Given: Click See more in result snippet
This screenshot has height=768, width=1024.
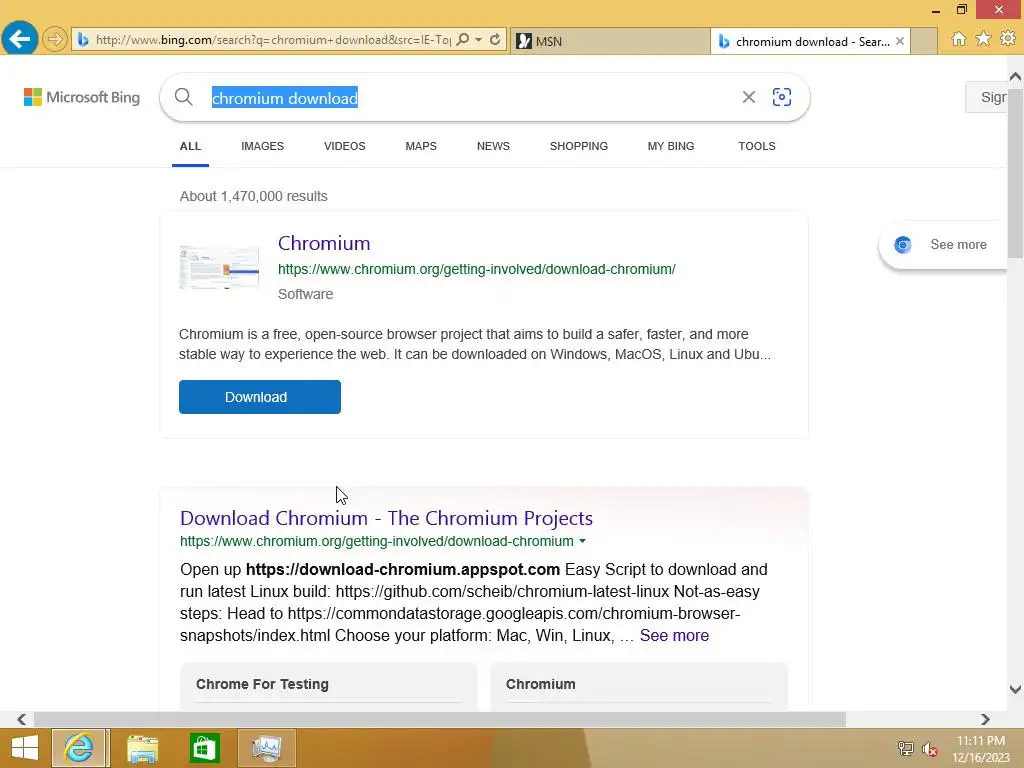Looking at the screenshot, I should pos(674,635).
